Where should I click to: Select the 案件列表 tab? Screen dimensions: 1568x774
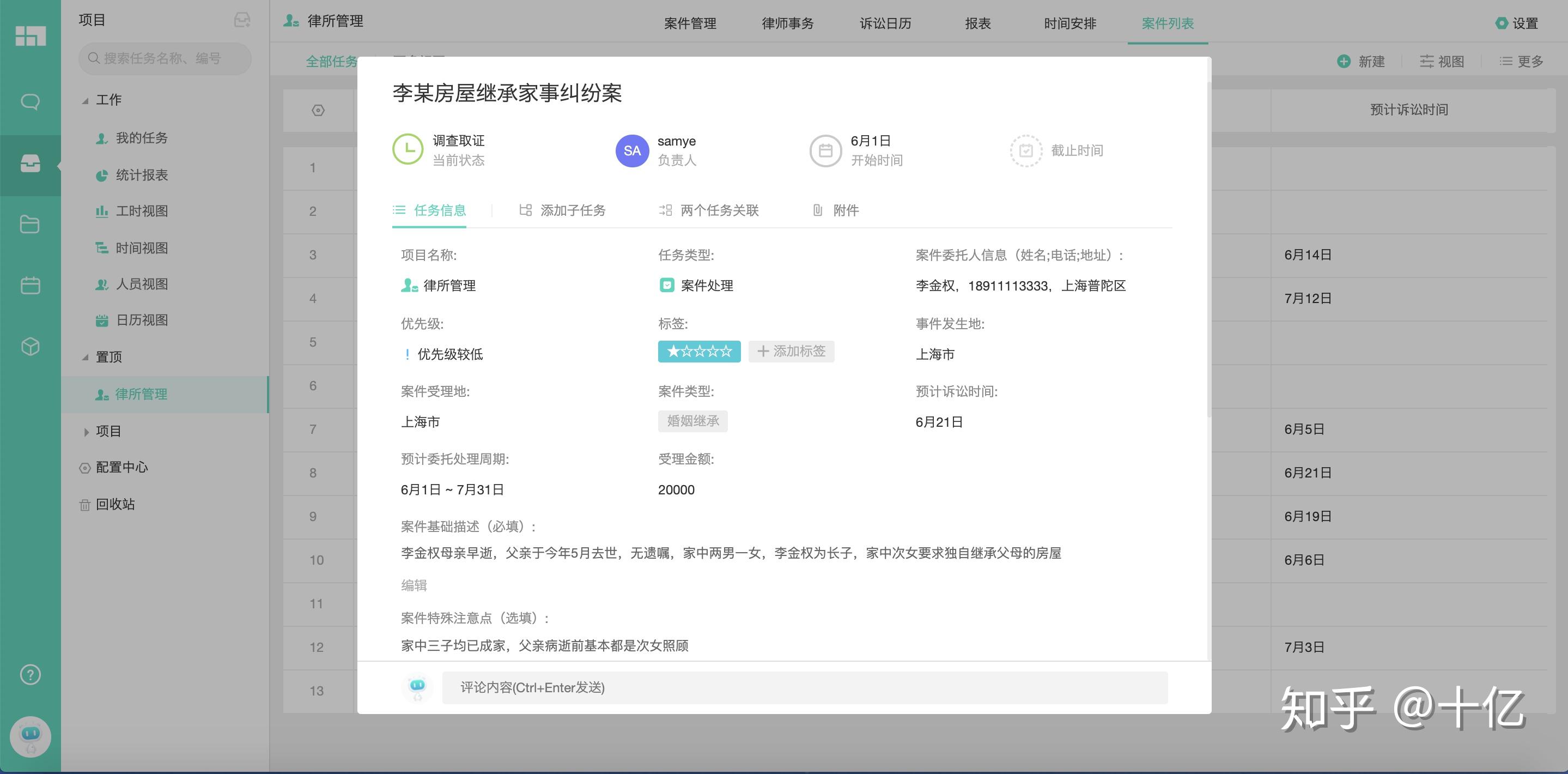pyautogui.click(x=1168, y=23)
